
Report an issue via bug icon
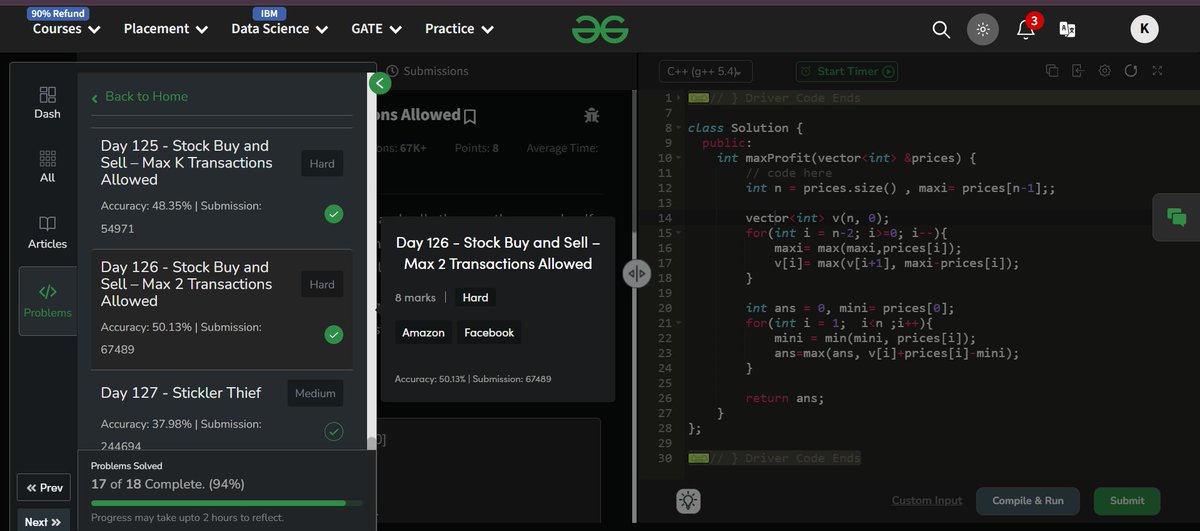pos(591,115)
